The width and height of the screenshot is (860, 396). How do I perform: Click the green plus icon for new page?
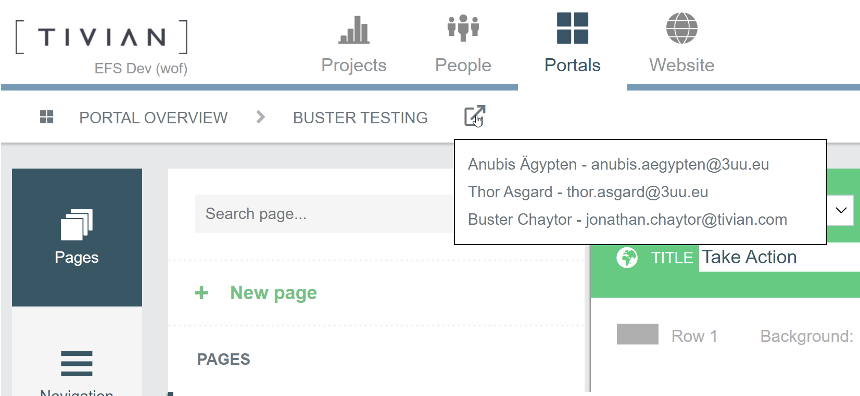point(202,293)
